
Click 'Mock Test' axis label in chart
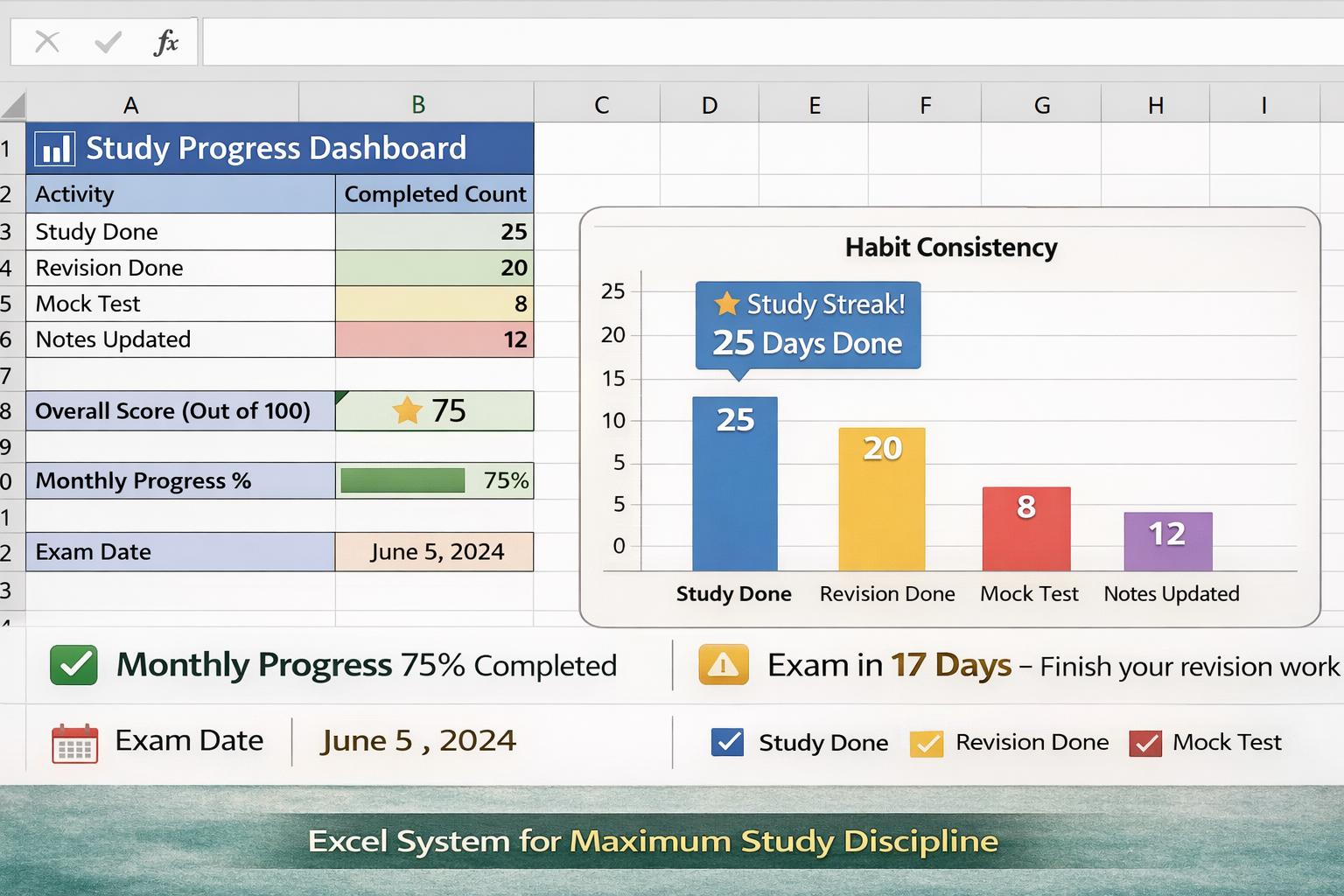click(1029, 594)
